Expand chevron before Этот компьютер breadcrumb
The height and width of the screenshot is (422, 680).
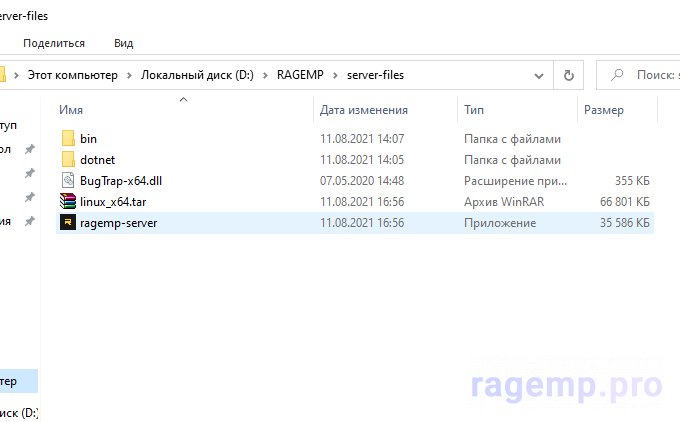pos(16,75)
